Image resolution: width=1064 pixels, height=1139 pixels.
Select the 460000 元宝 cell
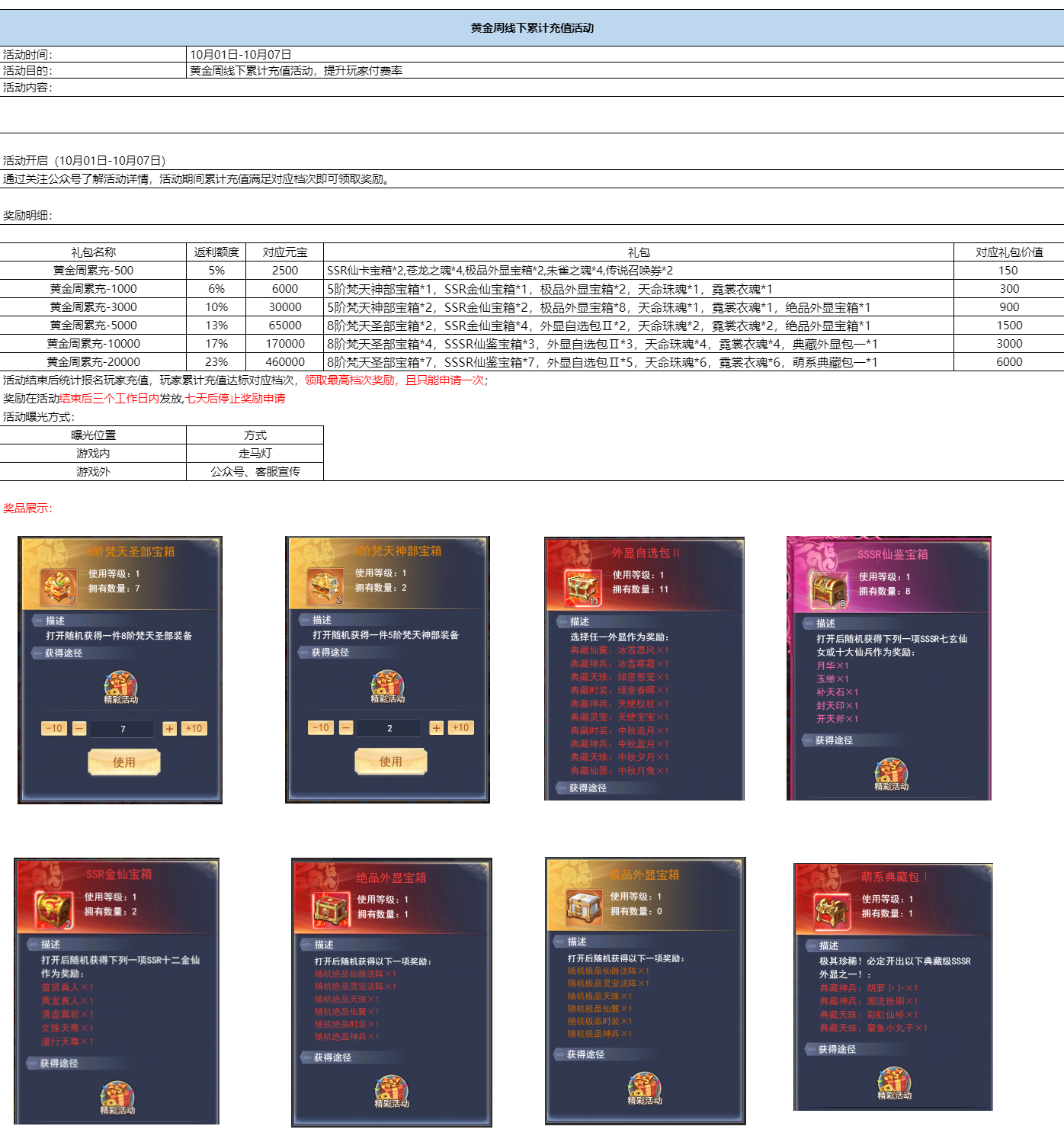click(285, 361)
